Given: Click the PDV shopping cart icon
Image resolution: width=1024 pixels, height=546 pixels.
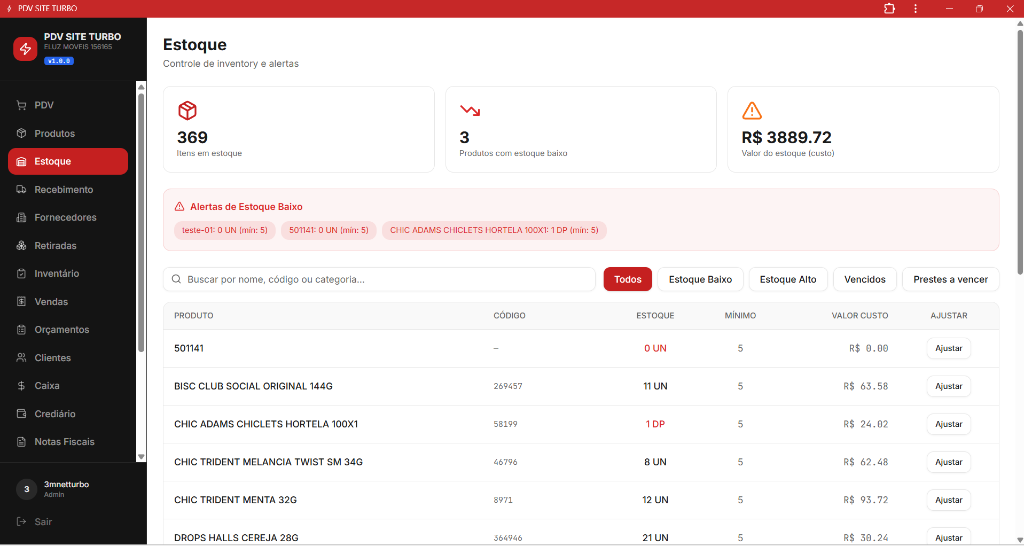Looking at the screenshot, I should pyautogui.click(x=22, y=105).
